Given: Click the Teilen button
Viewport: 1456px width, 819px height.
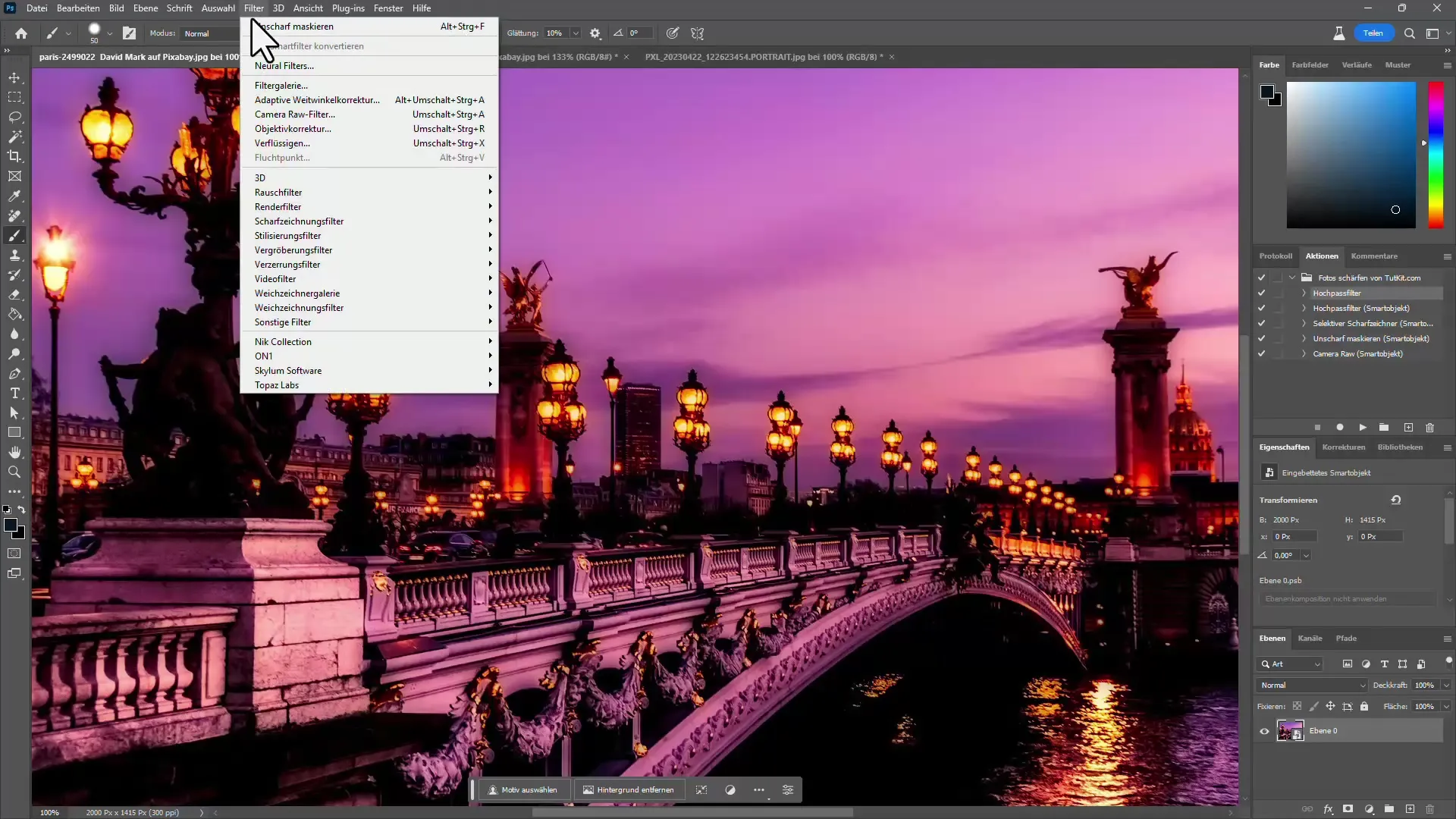Looking at the screenshot, I should click(1373, 33).
